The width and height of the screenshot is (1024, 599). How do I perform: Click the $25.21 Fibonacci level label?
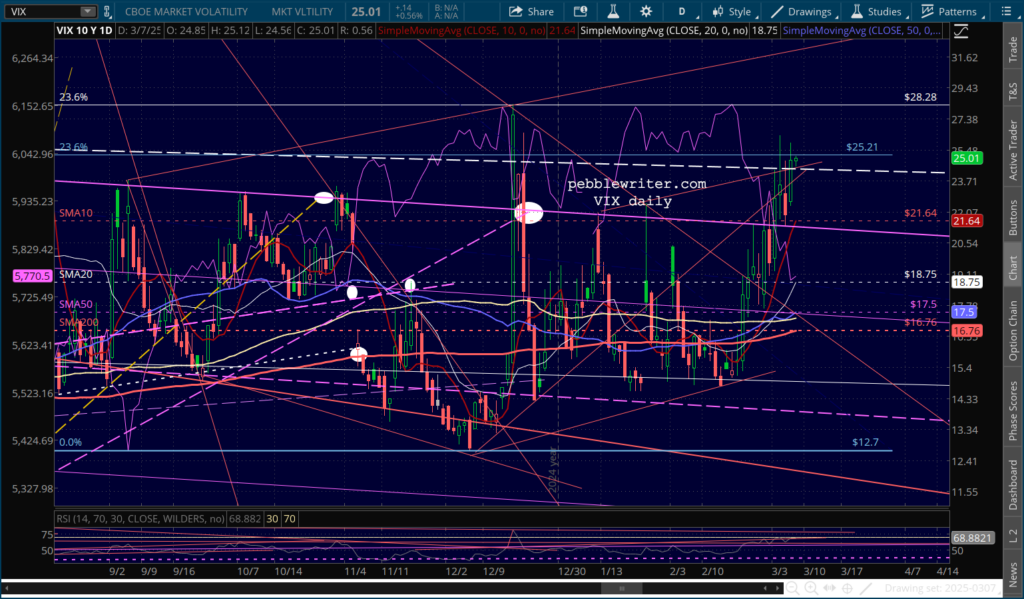coord(862,147)
